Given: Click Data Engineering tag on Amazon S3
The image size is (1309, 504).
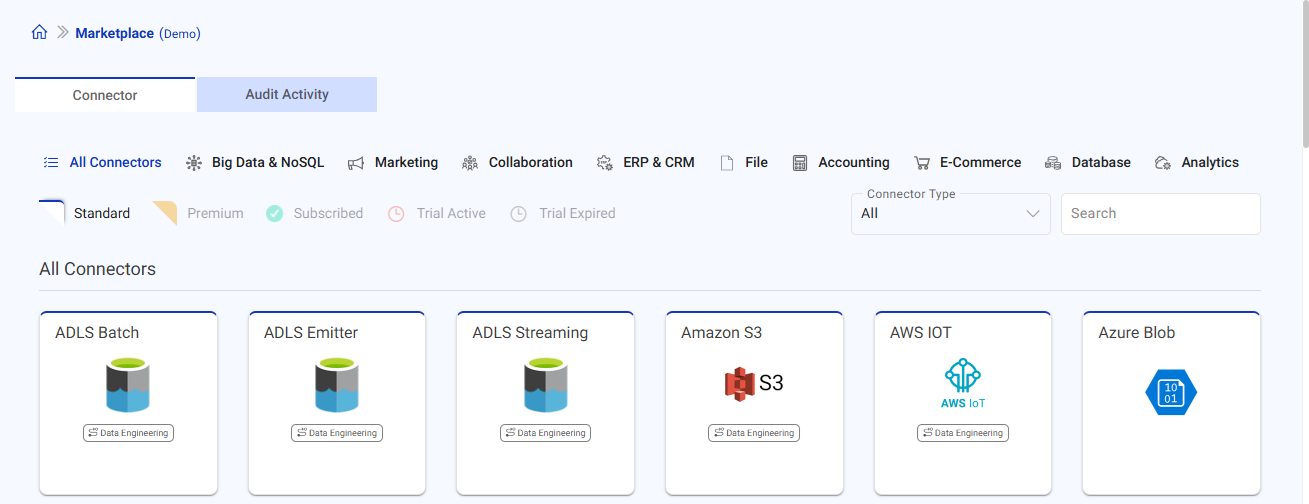Looking at the screenshot, I should (x=754, y=433).
